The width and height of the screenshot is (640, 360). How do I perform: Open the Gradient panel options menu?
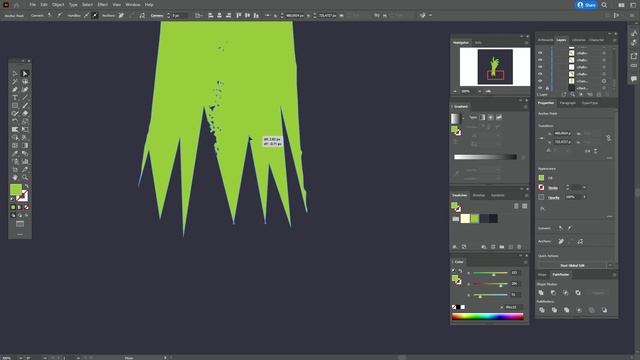tap(526, 107)
